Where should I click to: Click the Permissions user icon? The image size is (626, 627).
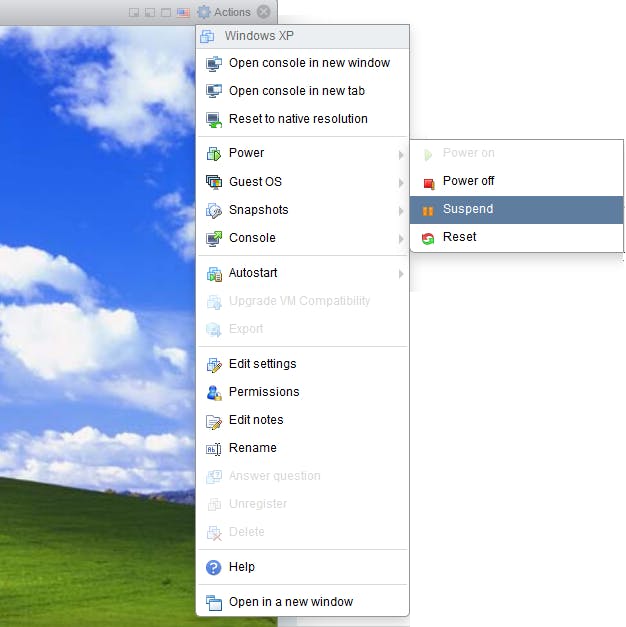[214, 393]
